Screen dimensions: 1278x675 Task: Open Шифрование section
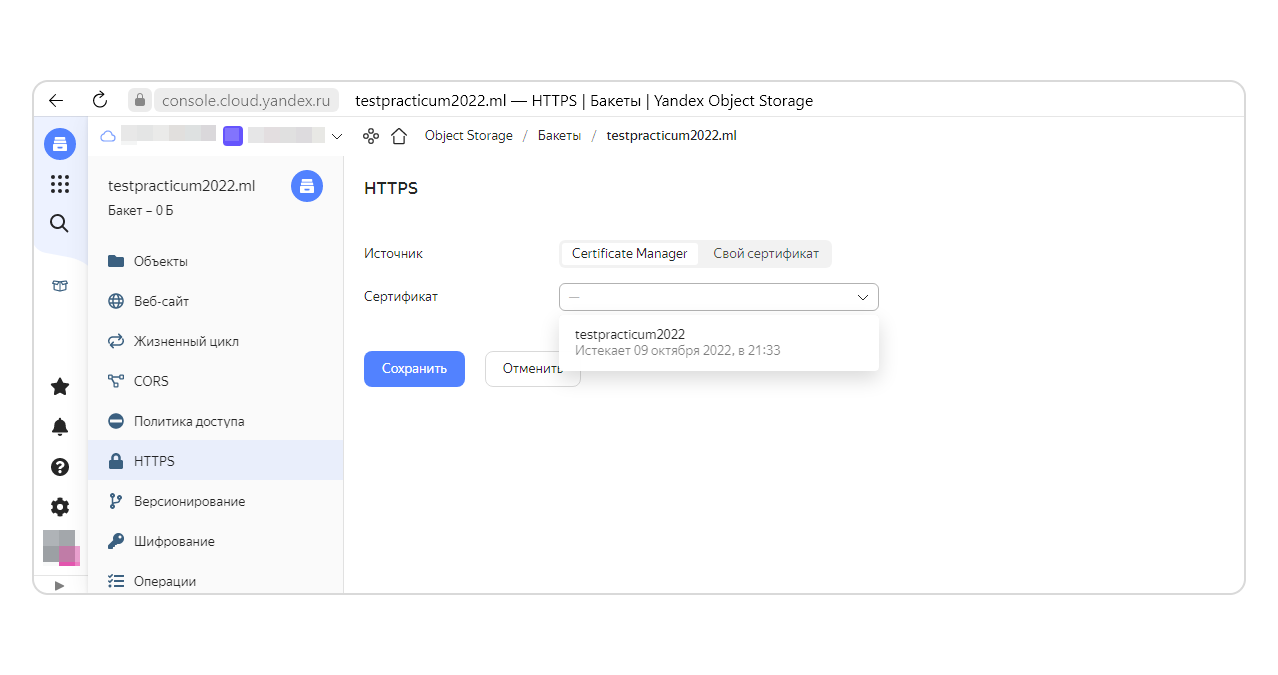215,541
